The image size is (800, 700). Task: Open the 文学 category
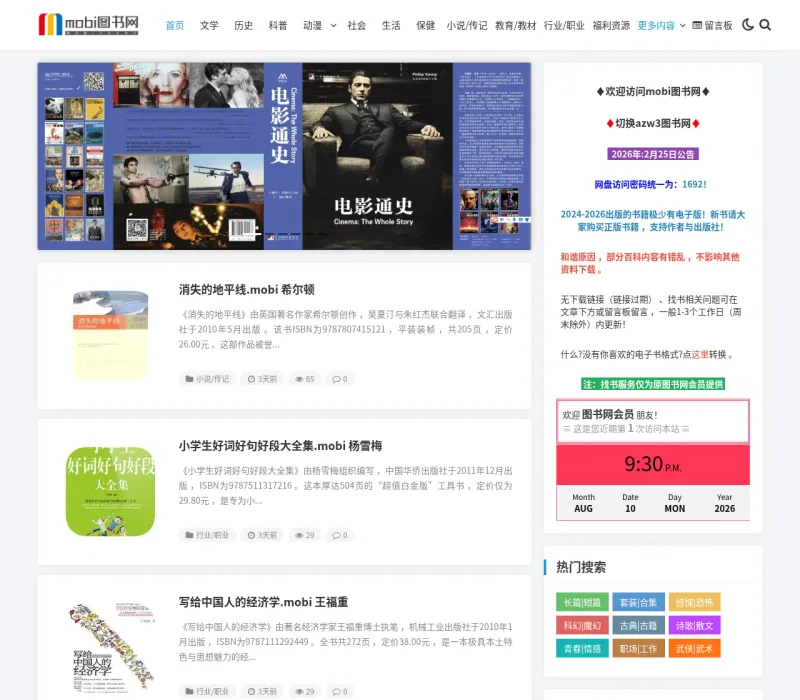pyautogui.click(x=209, y=25)
